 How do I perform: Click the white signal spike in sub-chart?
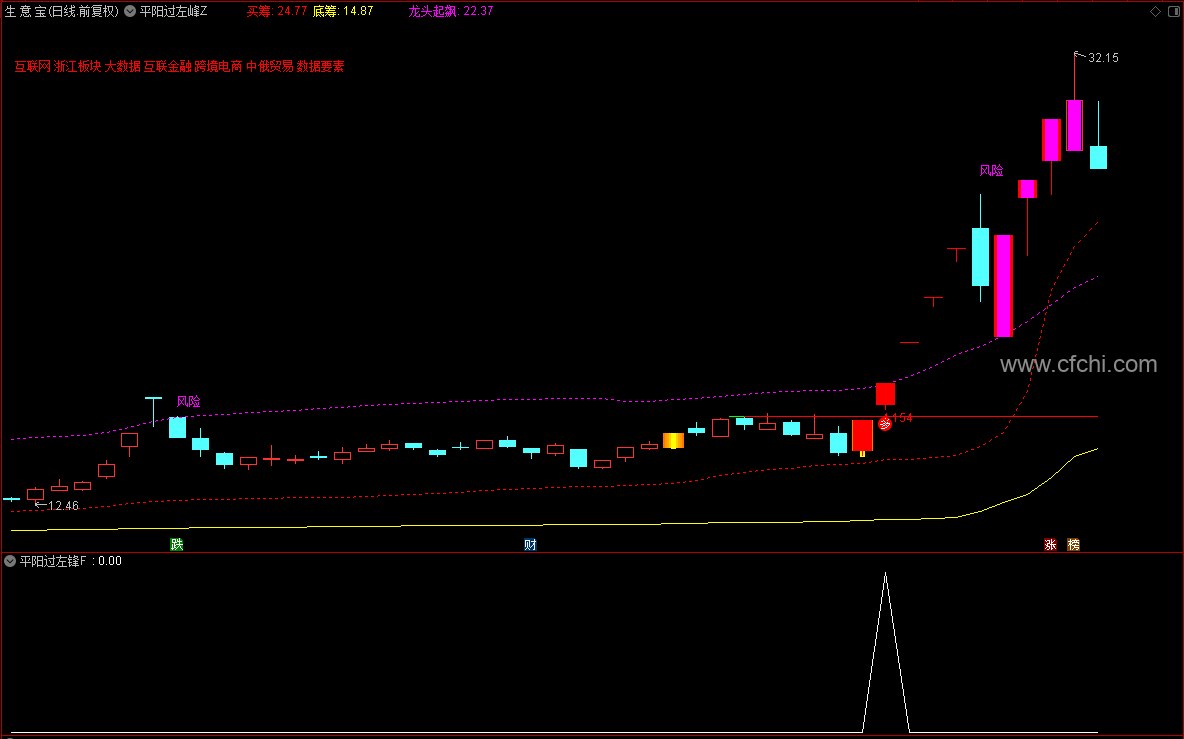point(886,652)
